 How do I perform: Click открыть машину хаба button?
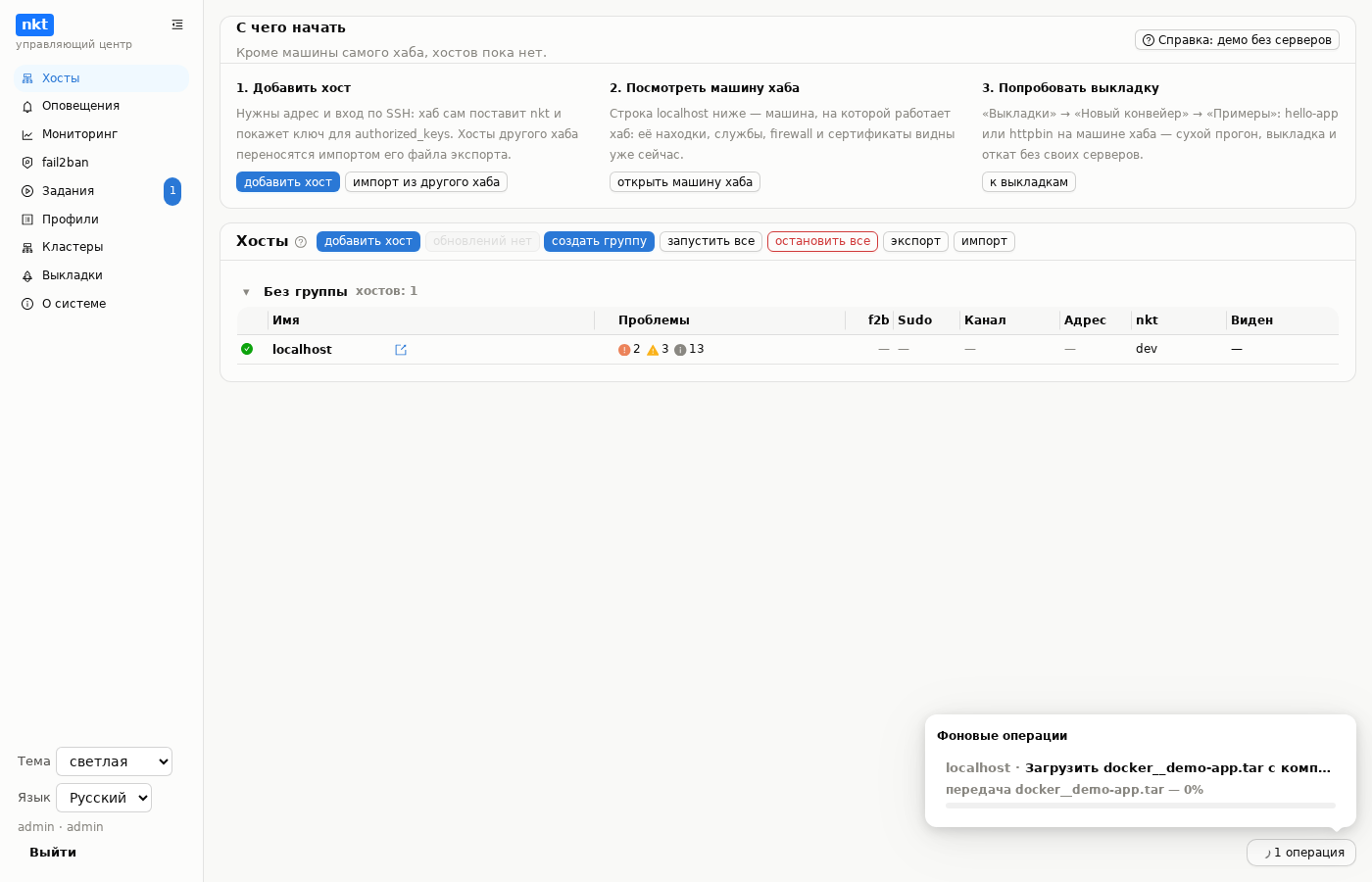point(685,182)
